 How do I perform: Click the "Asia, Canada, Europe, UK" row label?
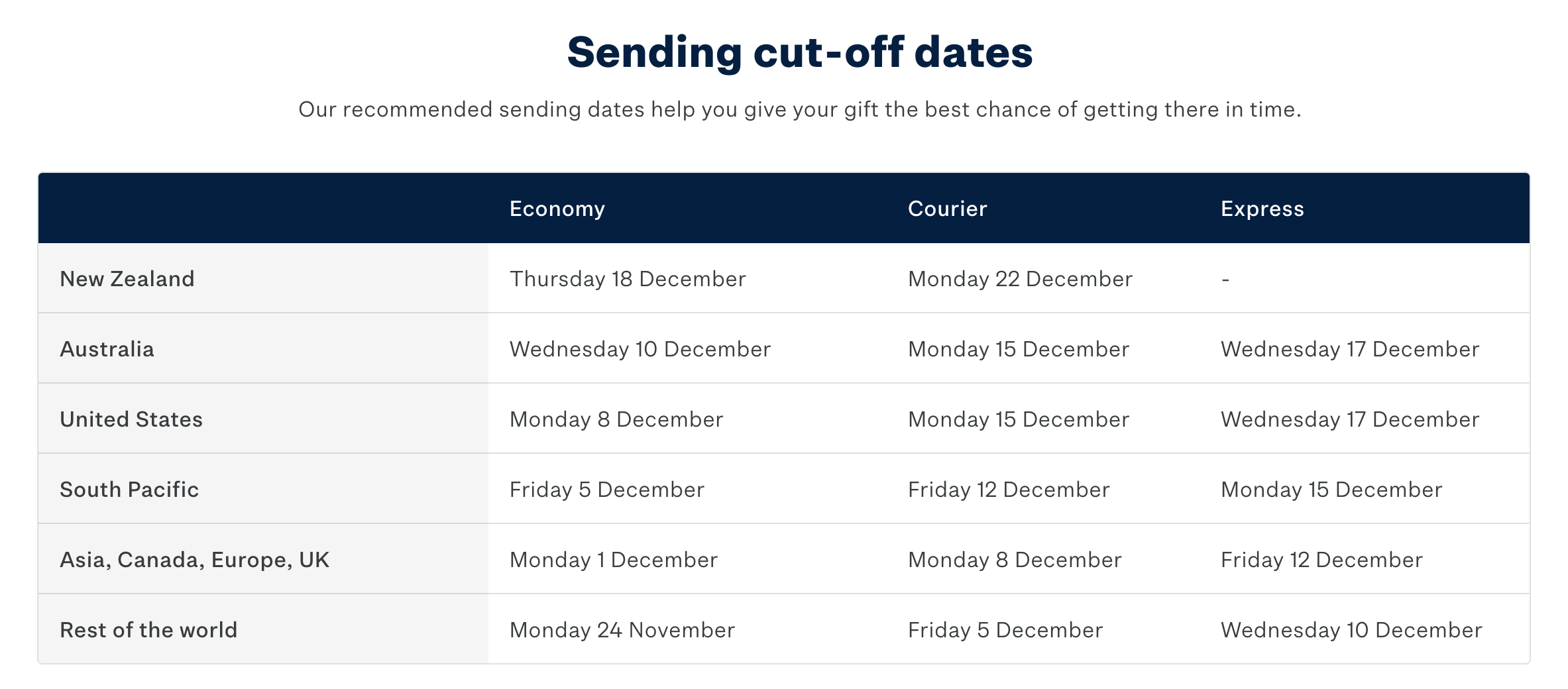[194, 560]
